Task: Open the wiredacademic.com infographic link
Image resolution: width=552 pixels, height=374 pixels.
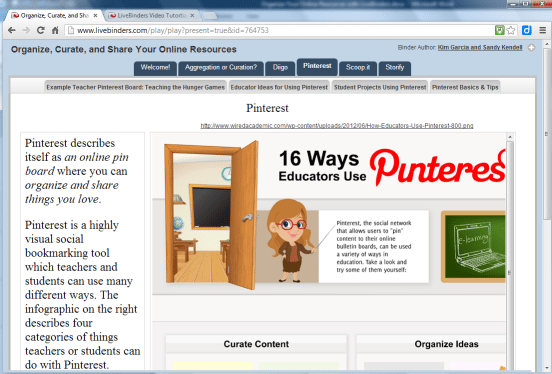Action: click(337, 125)
